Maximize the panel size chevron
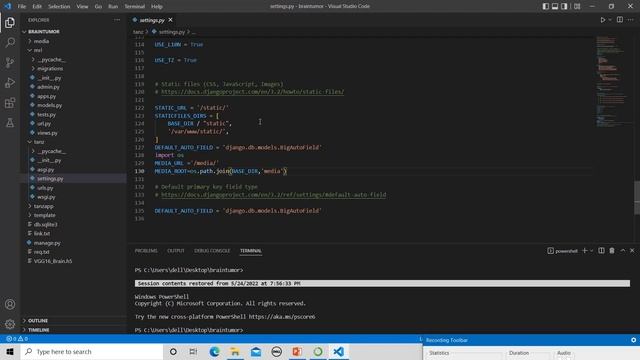640x360 pixels. 623,251
